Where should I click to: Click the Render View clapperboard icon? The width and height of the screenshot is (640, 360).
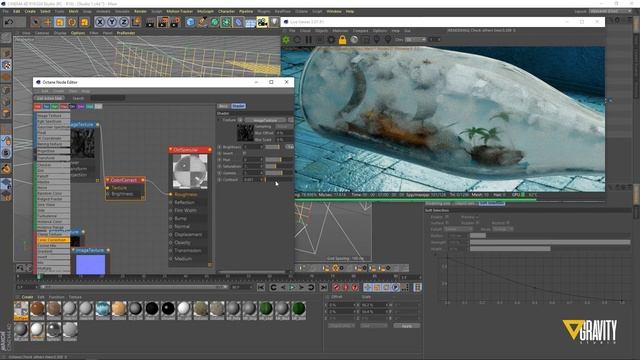pos(150,22)
